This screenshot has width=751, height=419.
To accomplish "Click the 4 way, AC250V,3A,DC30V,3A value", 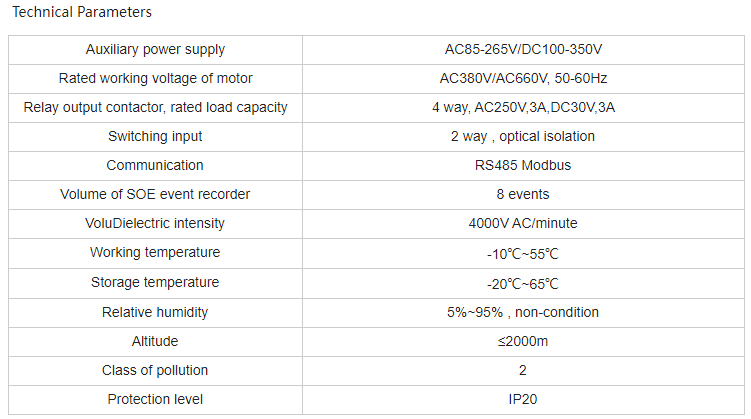I will click(523, 107).
